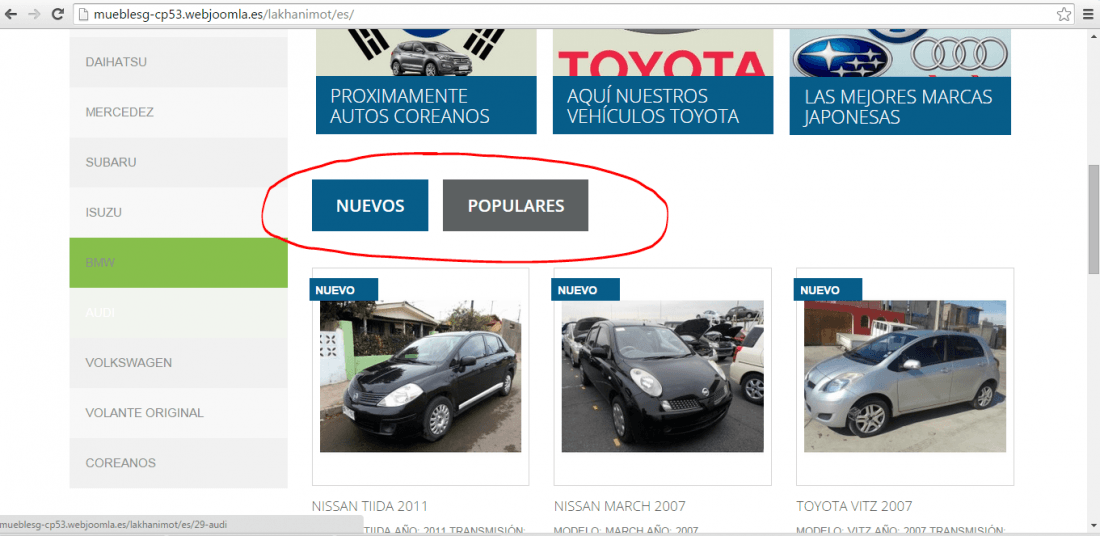Image resolution: width=1100 pixels, height=536 pixels.
Task: Click the Toyota logo banner image
Action: [x=663, y=53]
